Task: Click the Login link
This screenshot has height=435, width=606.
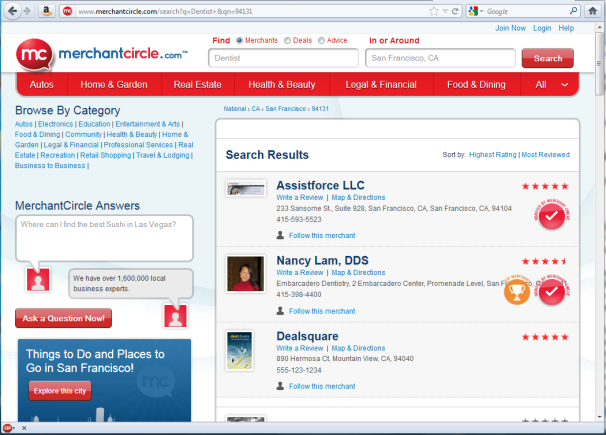Action: click(542, 28)
